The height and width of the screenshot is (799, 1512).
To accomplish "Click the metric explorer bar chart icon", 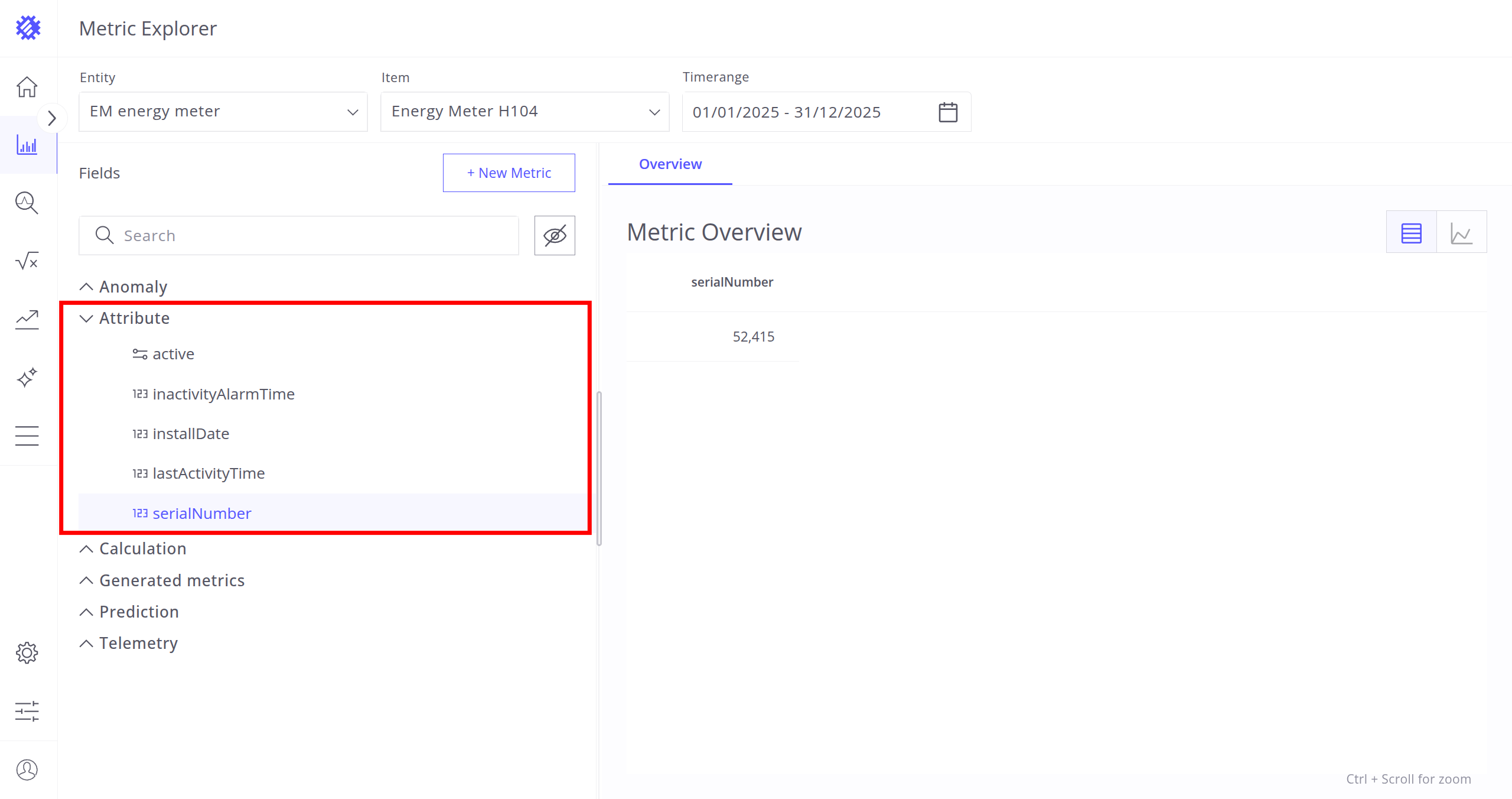I will click(27, 145).
